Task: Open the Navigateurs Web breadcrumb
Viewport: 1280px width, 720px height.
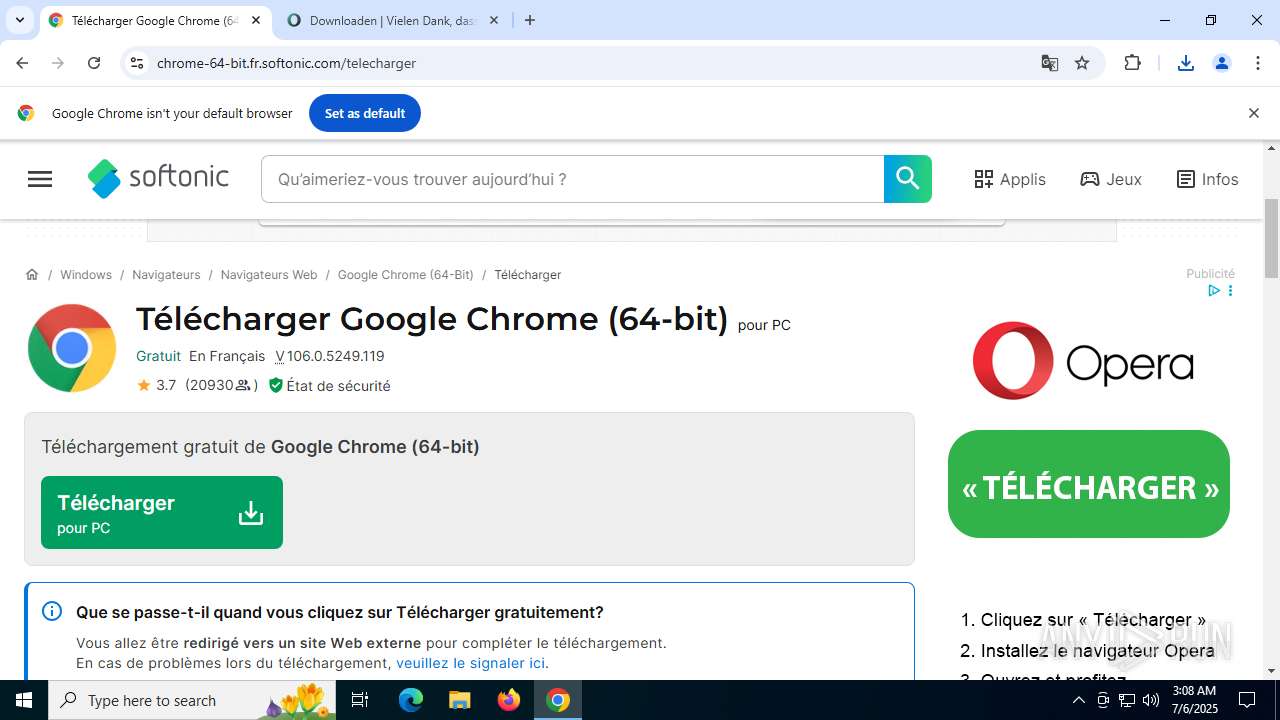Action: (x=269, y=274)
